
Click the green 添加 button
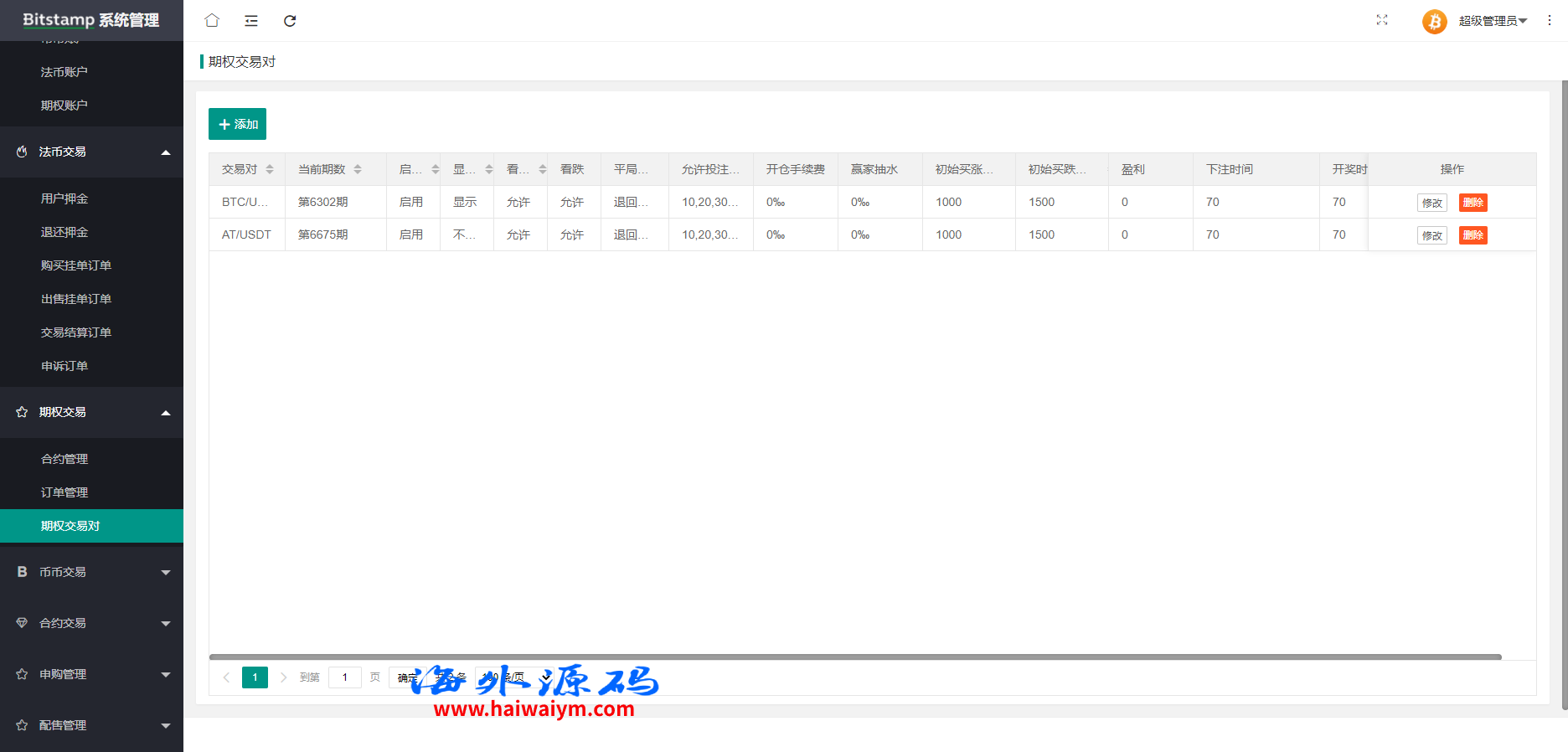click(237, 124)
